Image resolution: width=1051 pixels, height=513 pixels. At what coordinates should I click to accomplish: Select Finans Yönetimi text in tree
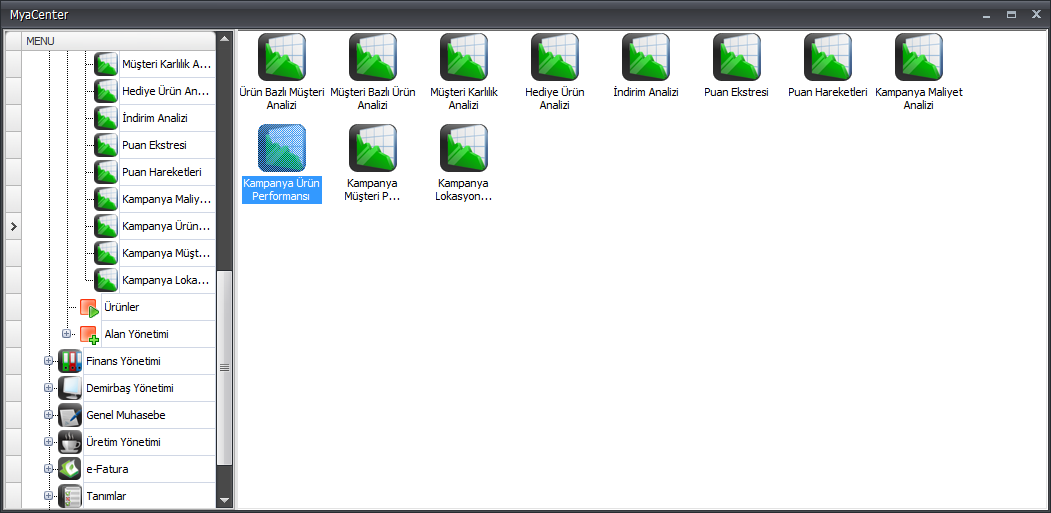123,361
